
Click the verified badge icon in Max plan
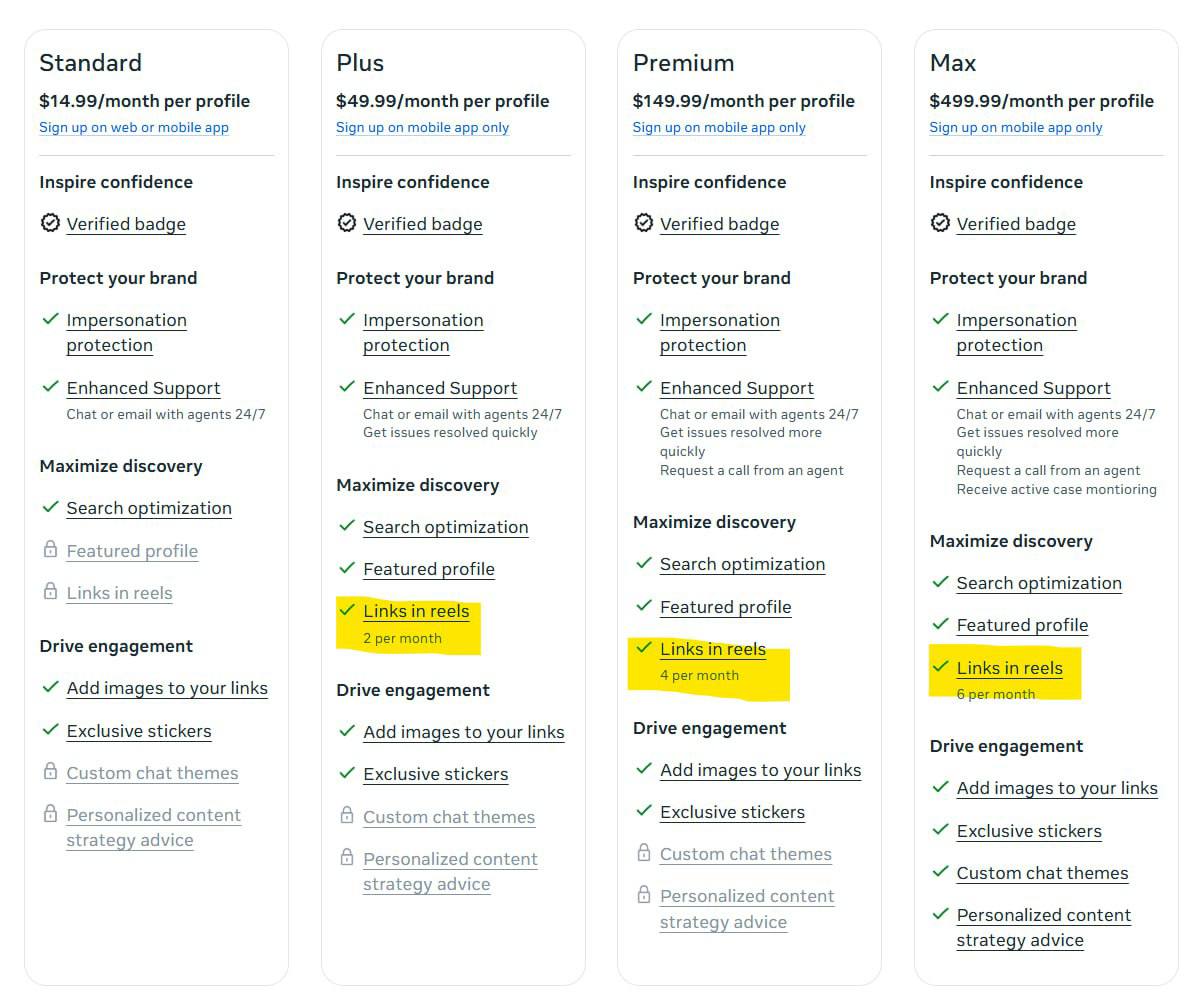pyautogui.click(x=940, y=223)
